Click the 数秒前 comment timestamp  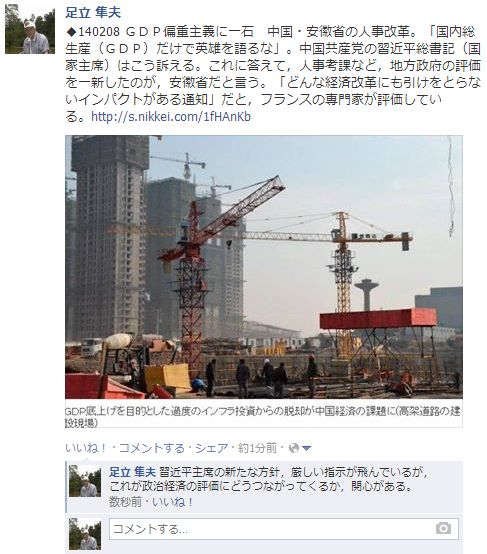point(125,502)
